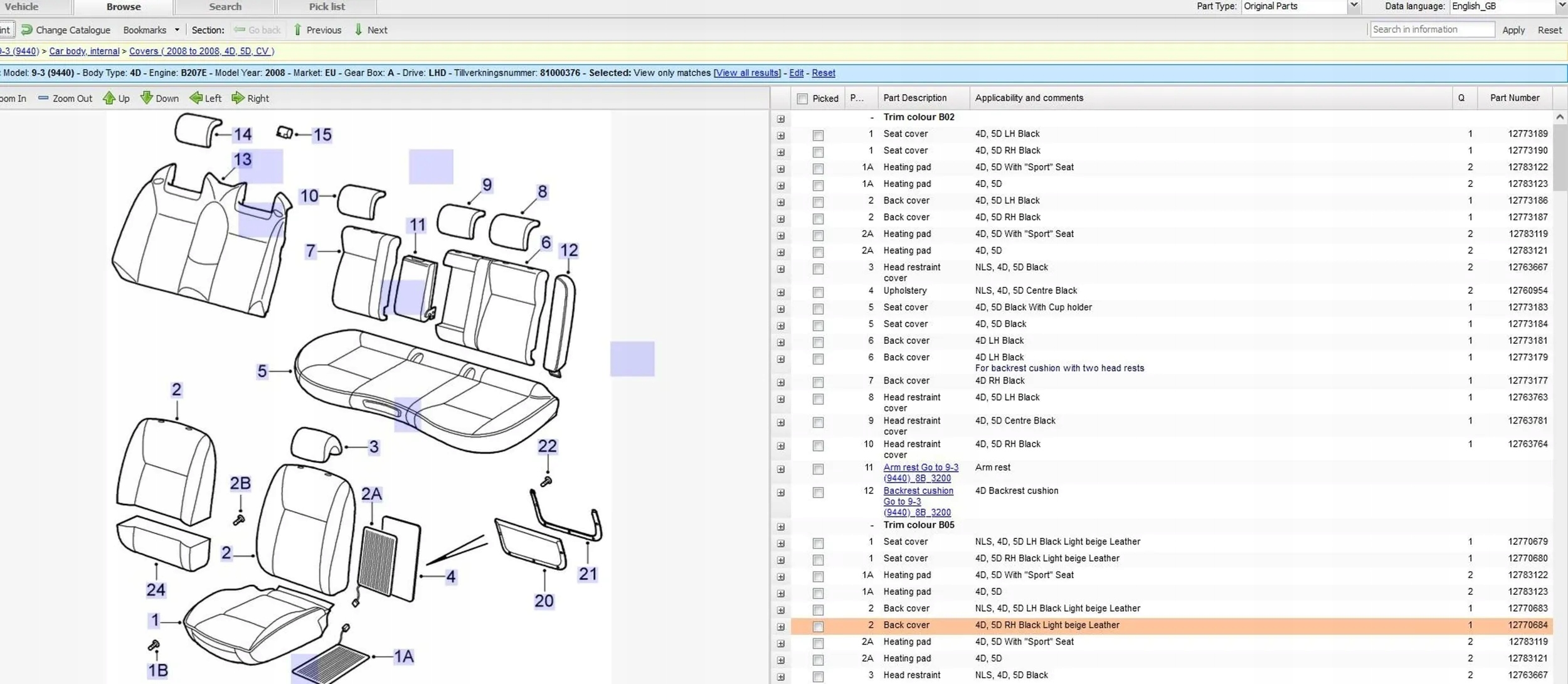Viewport: 1568px width, 684px height.
Task: Expand the Trim colour B05 row
Action: [781, 526]
